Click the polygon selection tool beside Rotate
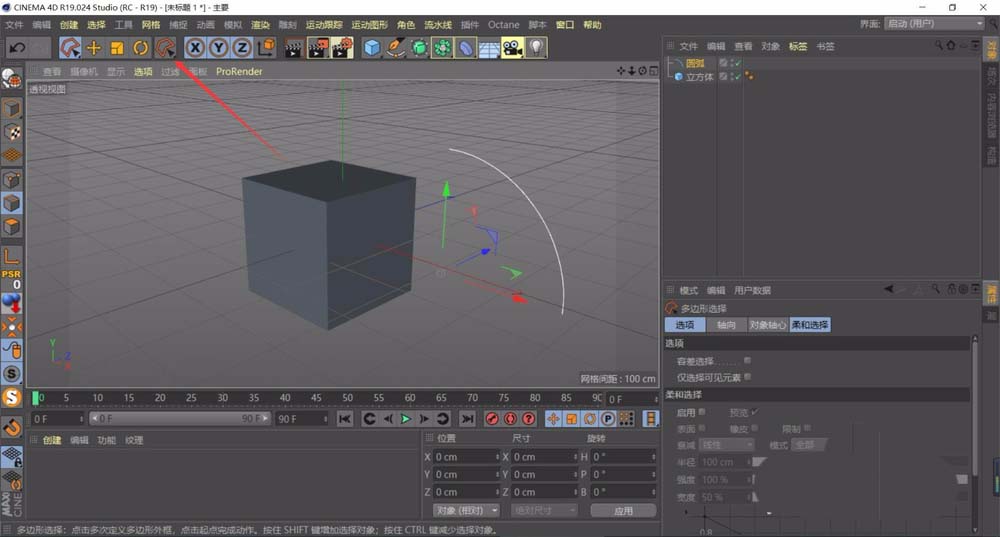The image size is (1000, 537). point(165,48)
